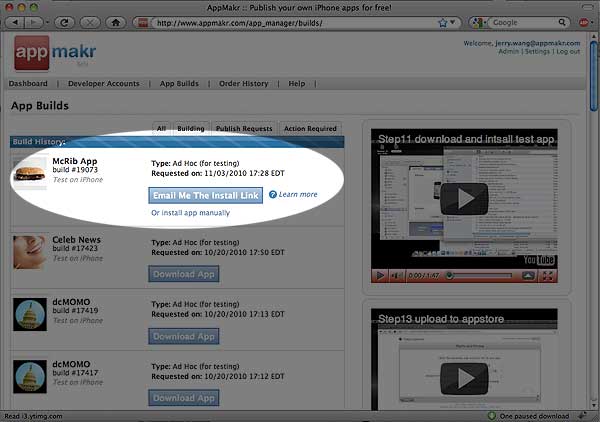This screenshot has height=422, width=600.
Task: Go forward with the browser forward arrow
Action: tap(34, 23)
